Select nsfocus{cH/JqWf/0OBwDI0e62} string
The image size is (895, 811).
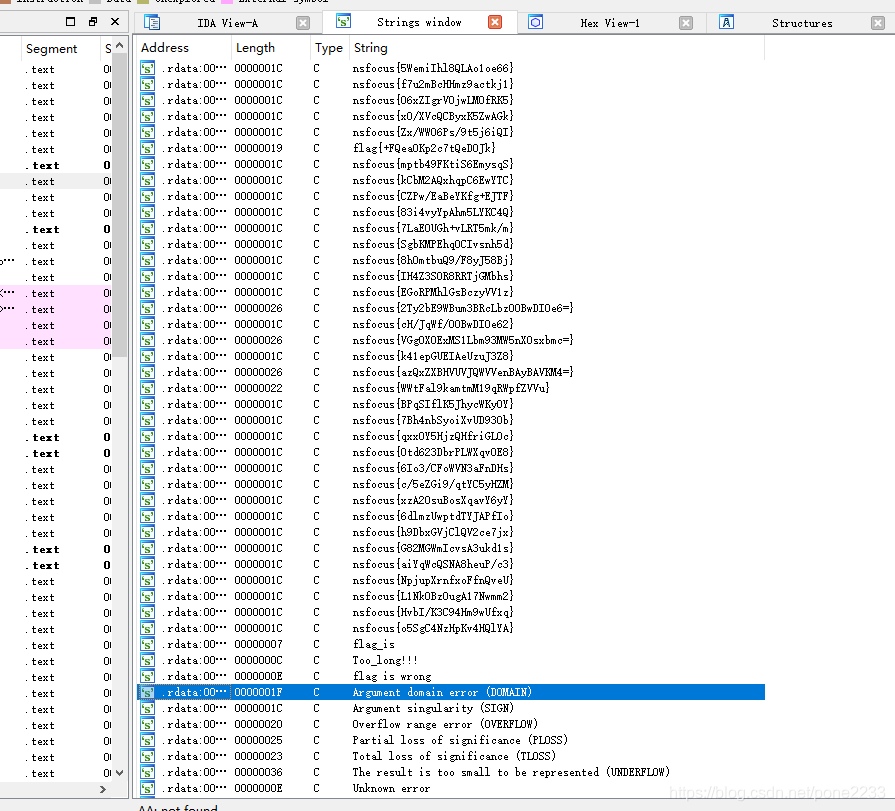[x=433, y=324]
